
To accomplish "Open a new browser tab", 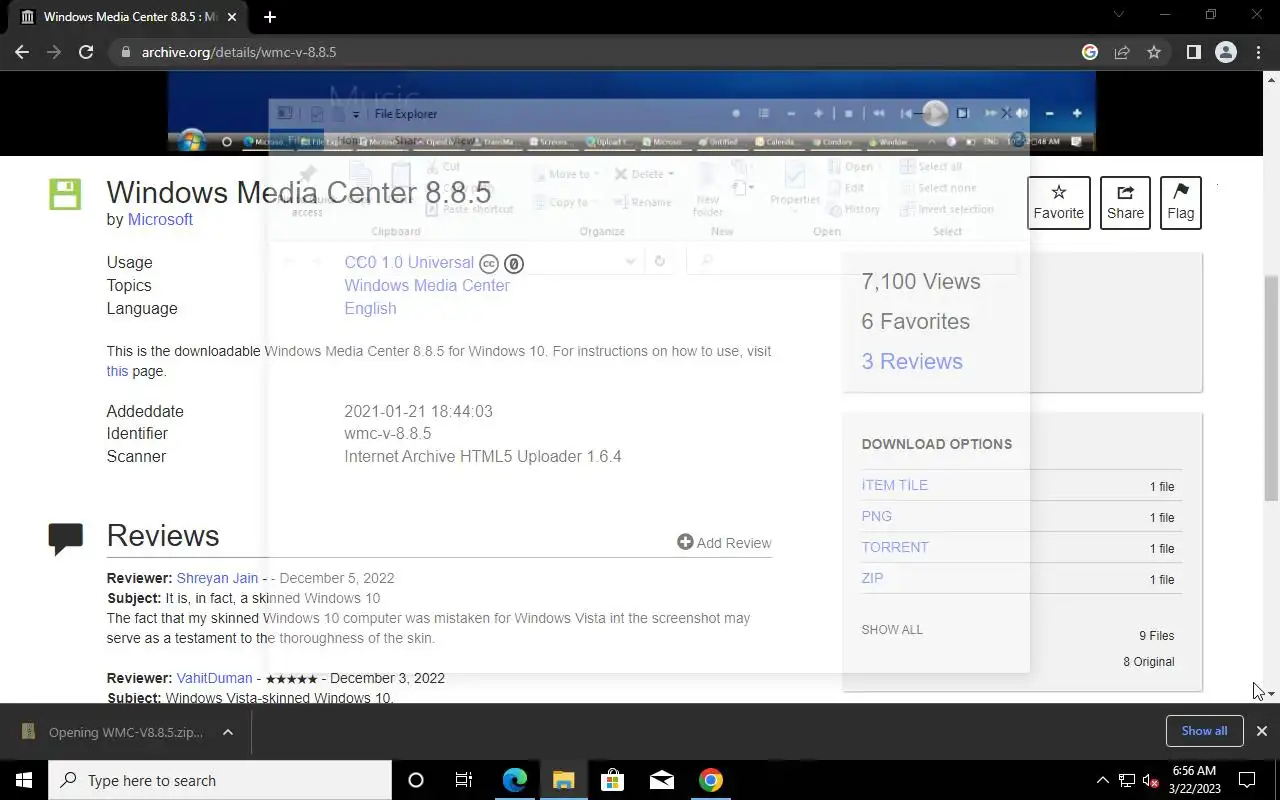I will coord(270,16).
